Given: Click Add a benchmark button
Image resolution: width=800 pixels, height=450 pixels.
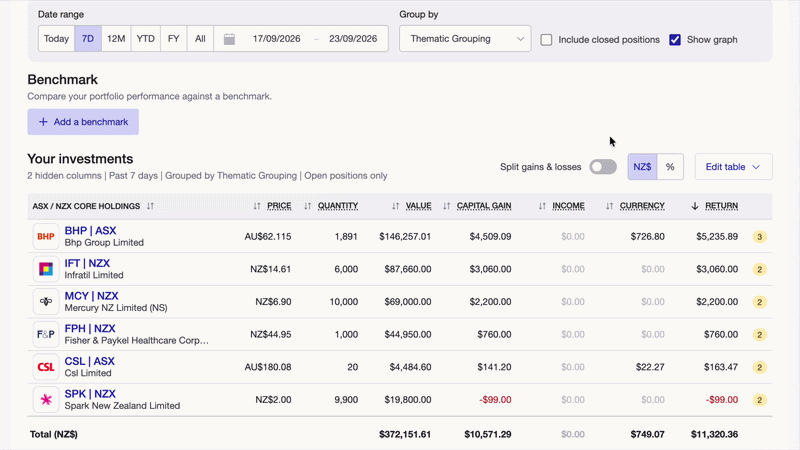Looking at the screenshot, I should pos(83,122).
